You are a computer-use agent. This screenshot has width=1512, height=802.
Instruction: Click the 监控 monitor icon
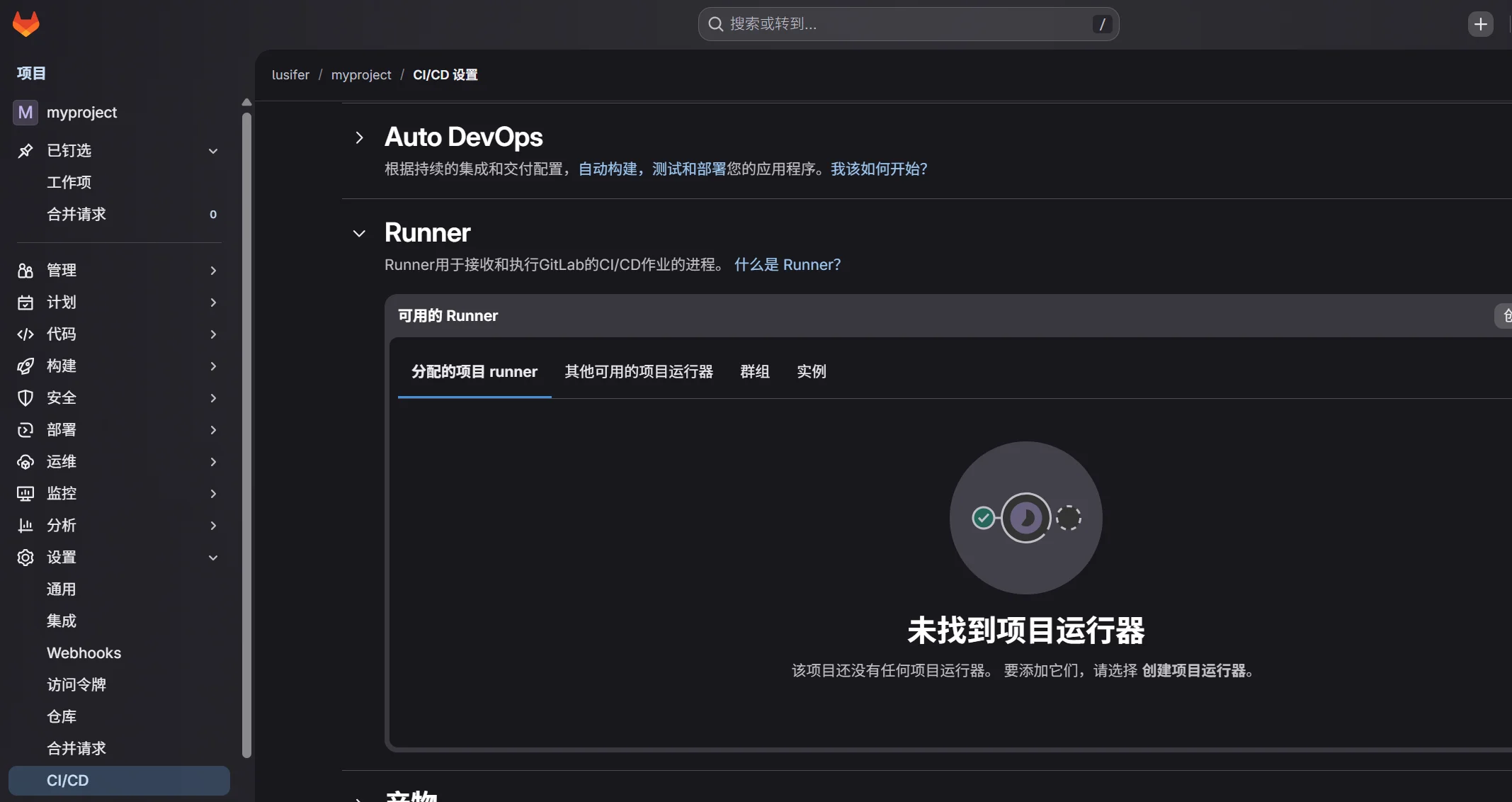coord(25,493)
